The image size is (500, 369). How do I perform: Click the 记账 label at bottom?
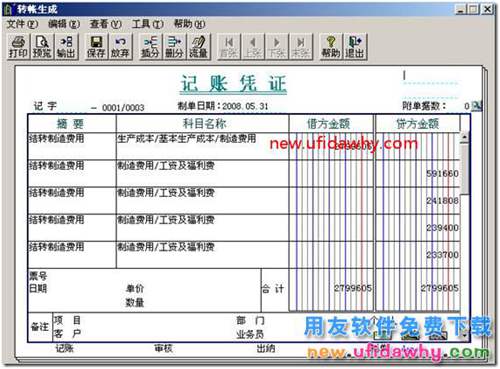64,349
